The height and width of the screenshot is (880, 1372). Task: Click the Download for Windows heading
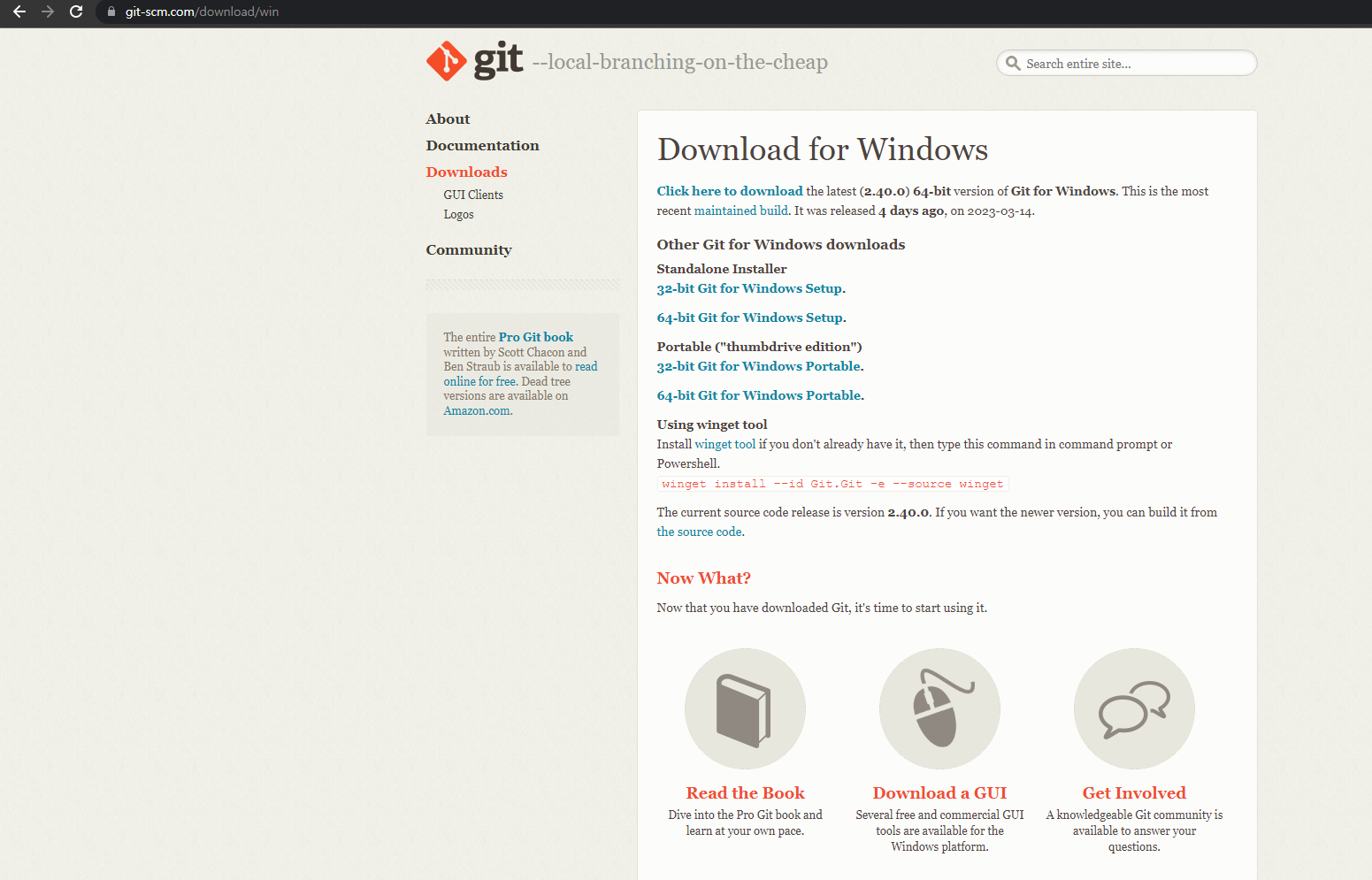pos(822,149)
